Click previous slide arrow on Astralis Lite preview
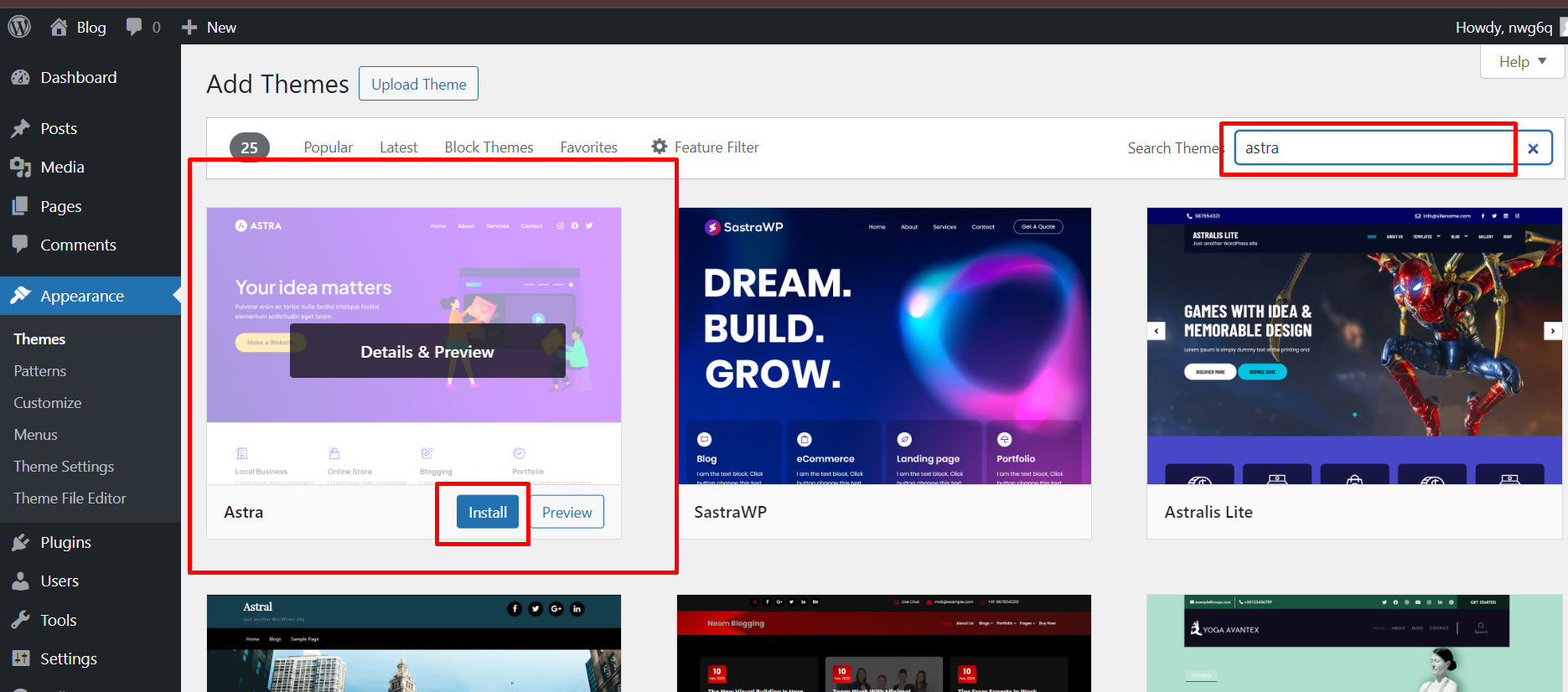 point(1157,331)
